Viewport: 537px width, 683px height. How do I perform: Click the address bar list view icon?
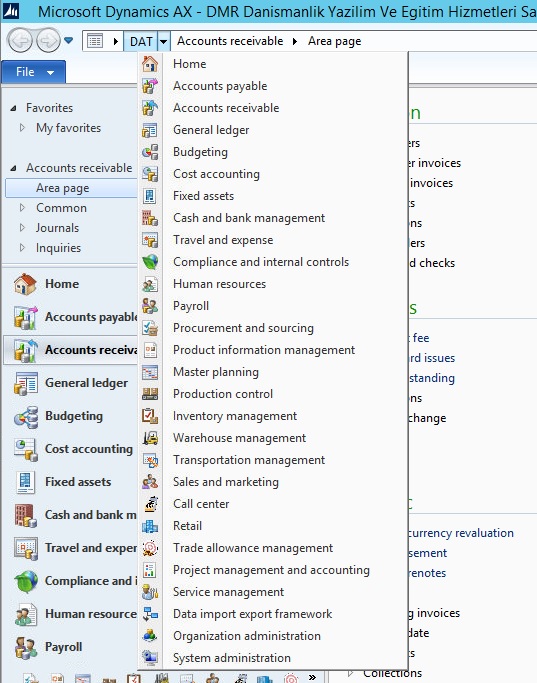click(x=95, y=41)
